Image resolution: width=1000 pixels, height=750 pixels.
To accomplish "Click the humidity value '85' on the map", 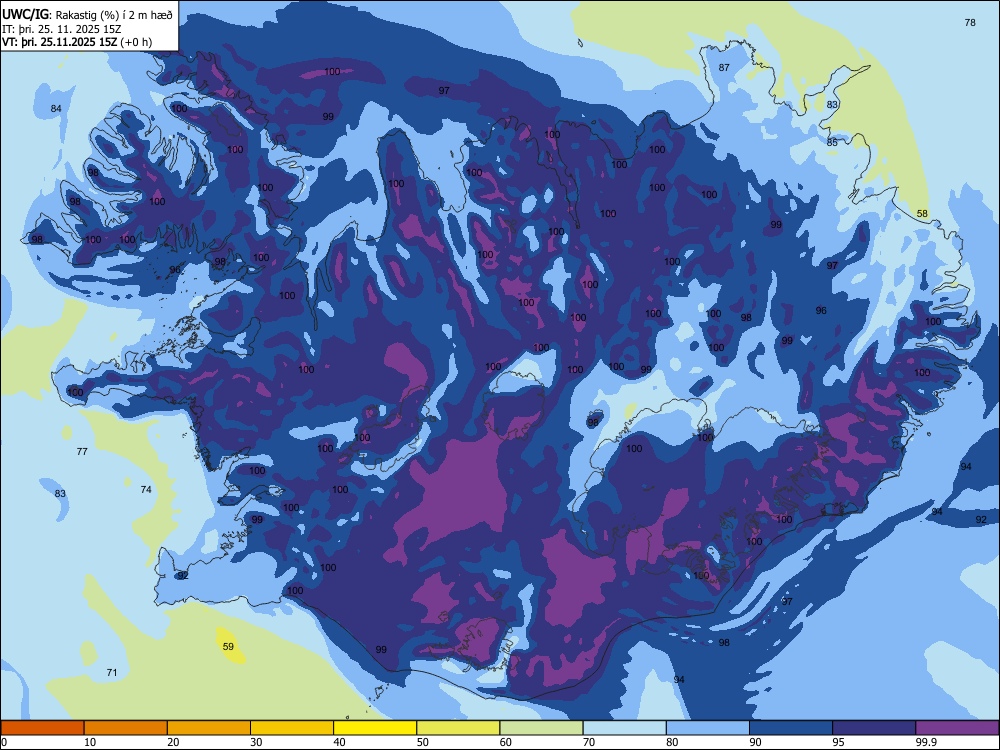I will pyautogui.click(x=832, y=142).
